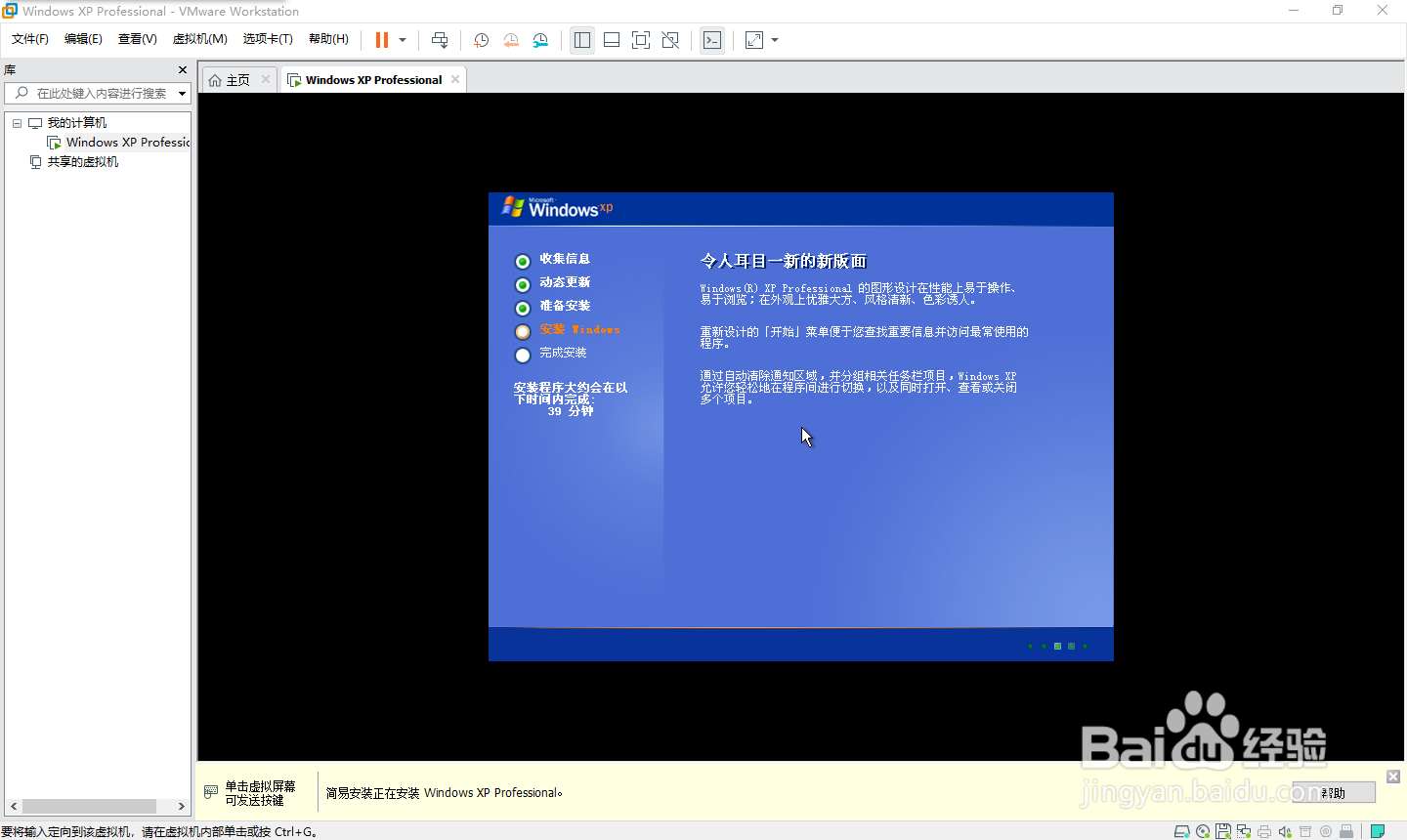Image resolution: width=1407 pixels, height=840 pixels.
Task: Click the archive box device status icon
Action: pyautogui.click(x=1305, y=831)
